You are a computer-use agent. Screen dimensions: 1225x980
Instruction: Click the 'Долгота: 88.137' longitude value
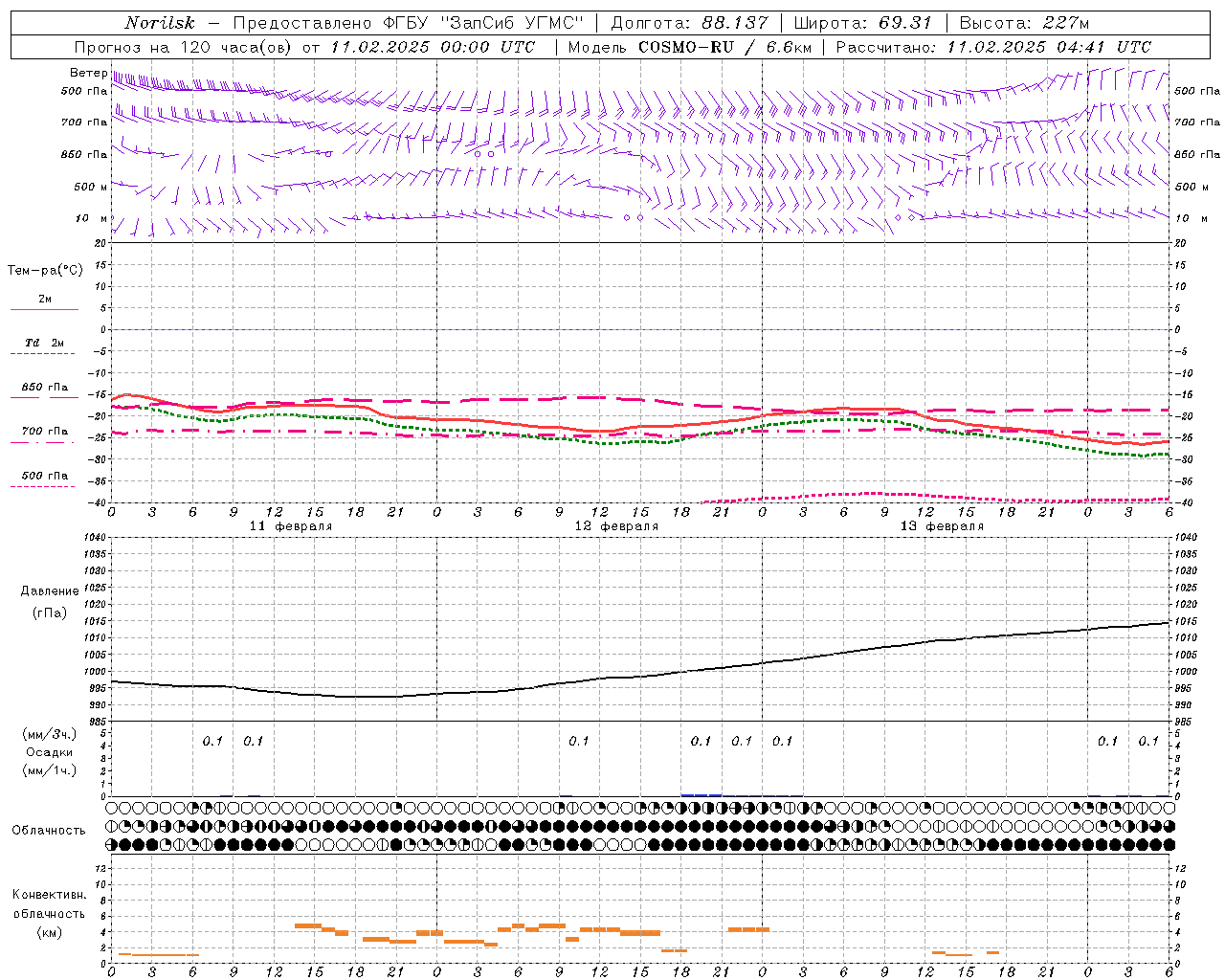pyautogui.click(x=689, y=23)
